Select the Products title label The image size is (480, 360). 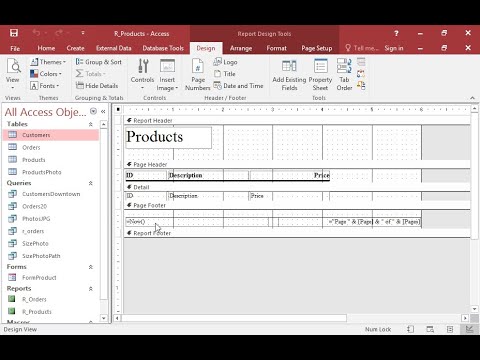coord(168,137)
